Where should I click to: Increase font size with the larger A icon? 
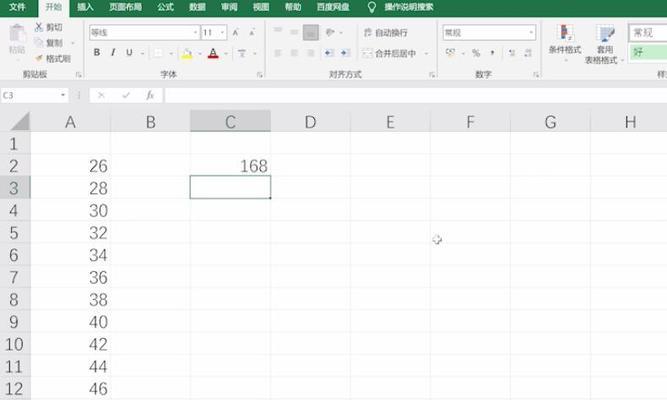(235, 32)
